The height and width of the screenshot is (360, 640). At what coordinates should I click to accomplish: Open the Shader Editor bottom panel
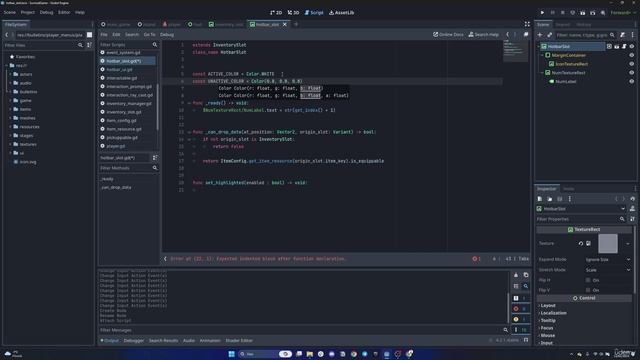click(239, 340)
